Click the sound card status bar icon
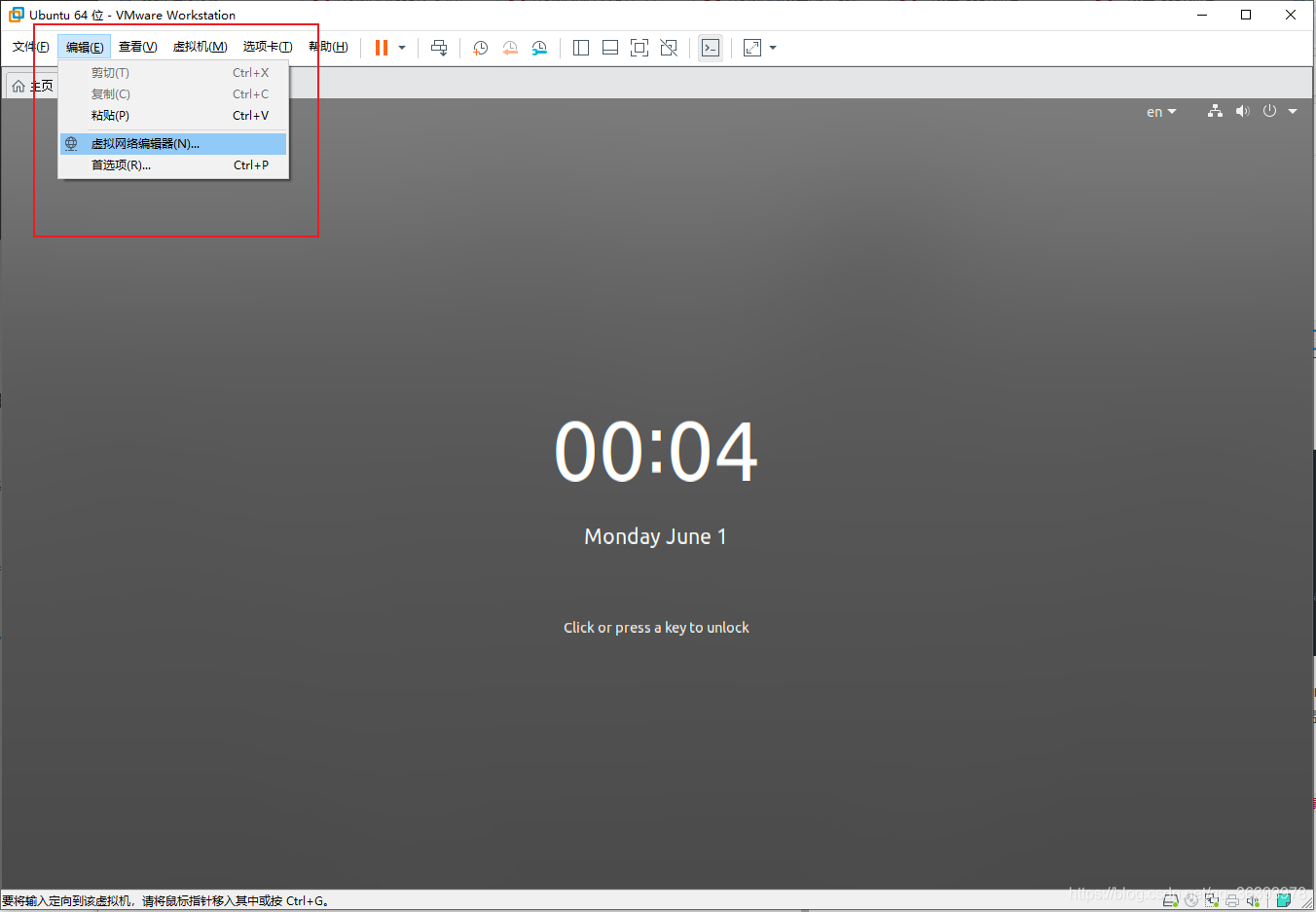 point(1253,901)
